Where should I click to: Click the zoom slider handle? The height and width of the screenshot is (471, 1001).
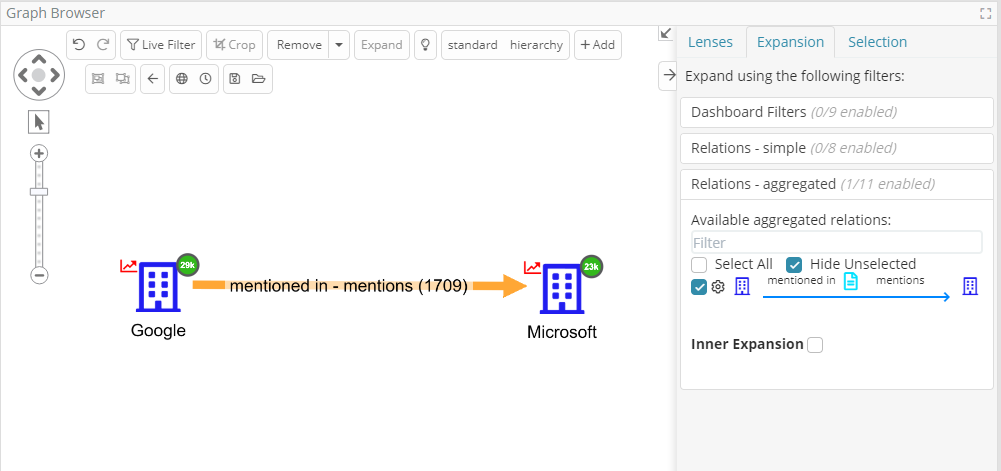point(39,192)
